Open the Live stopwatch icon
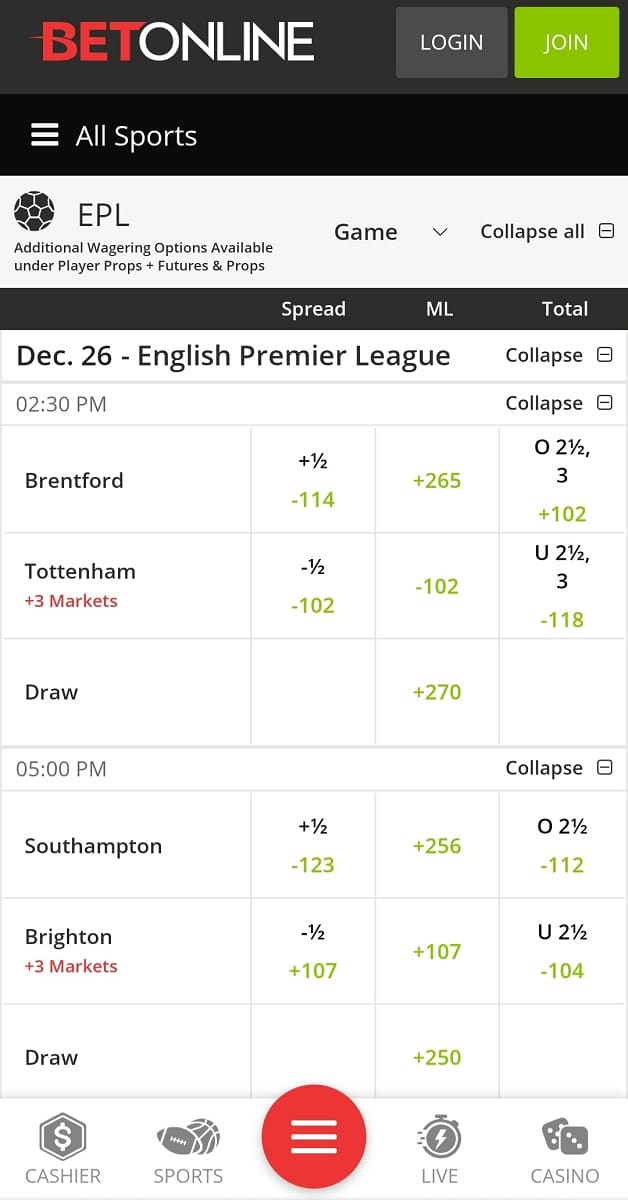This screenshot has width=628, height=1200. [439, 1138]
